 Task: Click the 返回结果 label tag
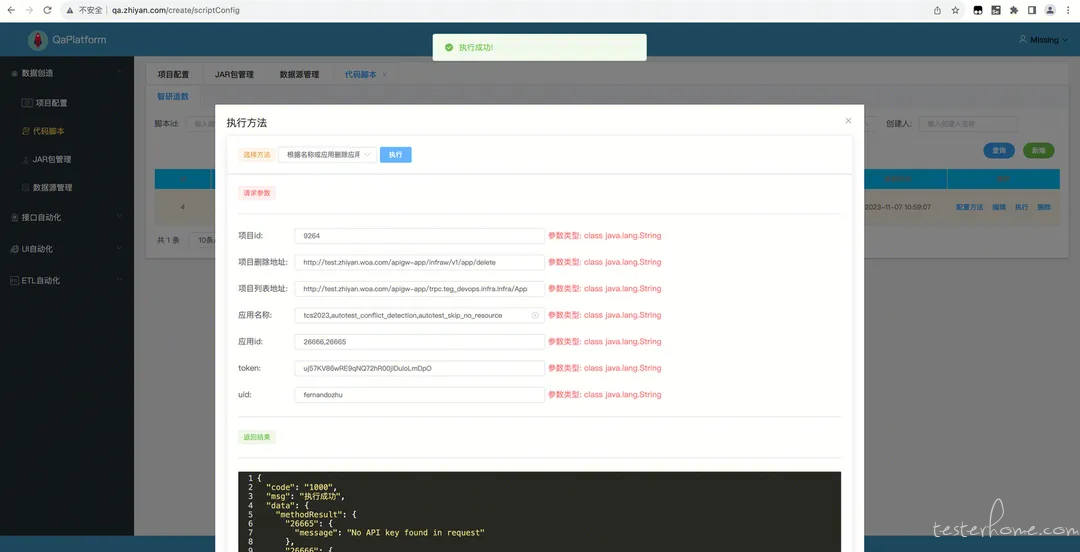click(257, 437)
